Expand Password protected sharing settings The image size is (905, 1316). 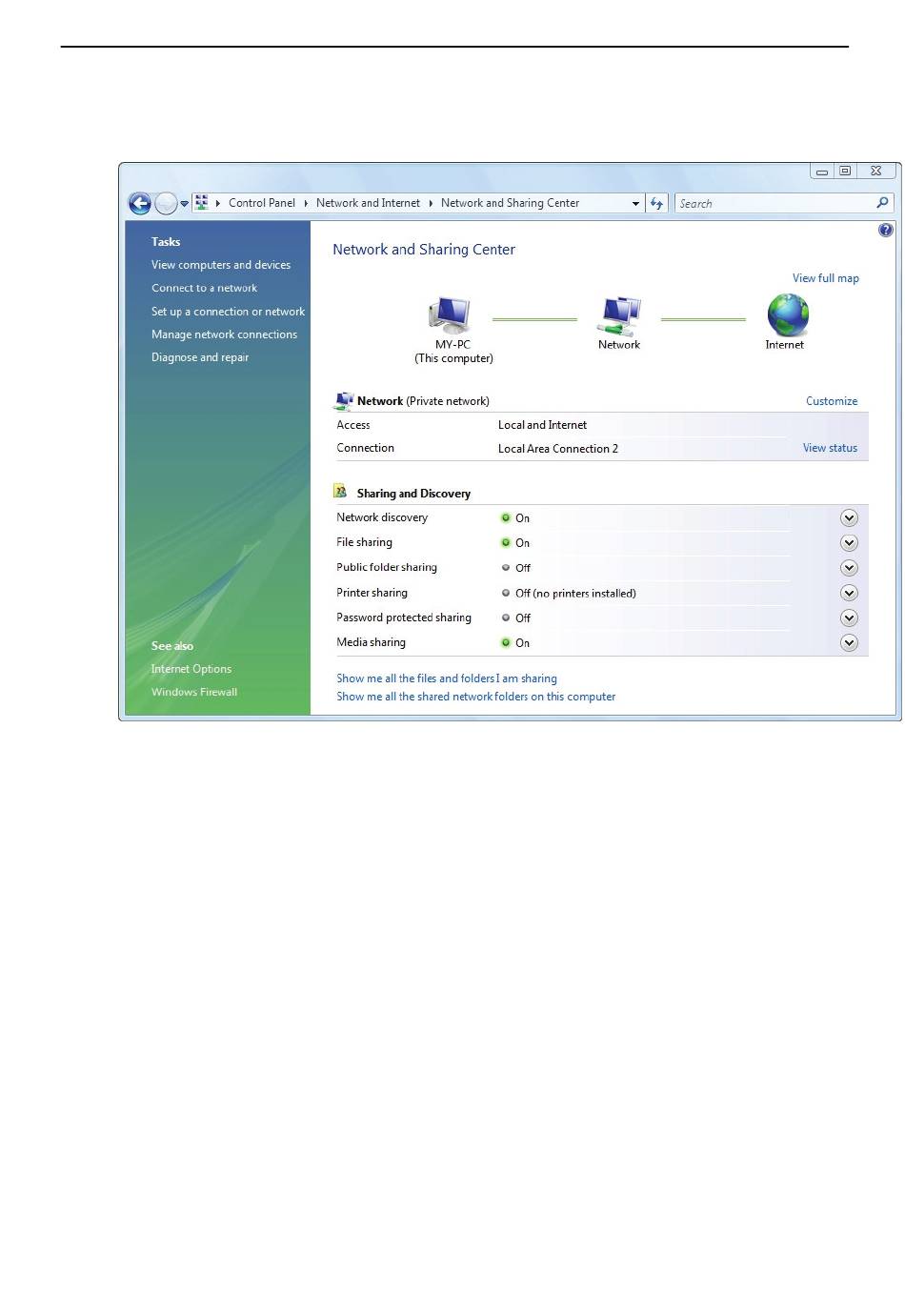(x=849, y=618)
